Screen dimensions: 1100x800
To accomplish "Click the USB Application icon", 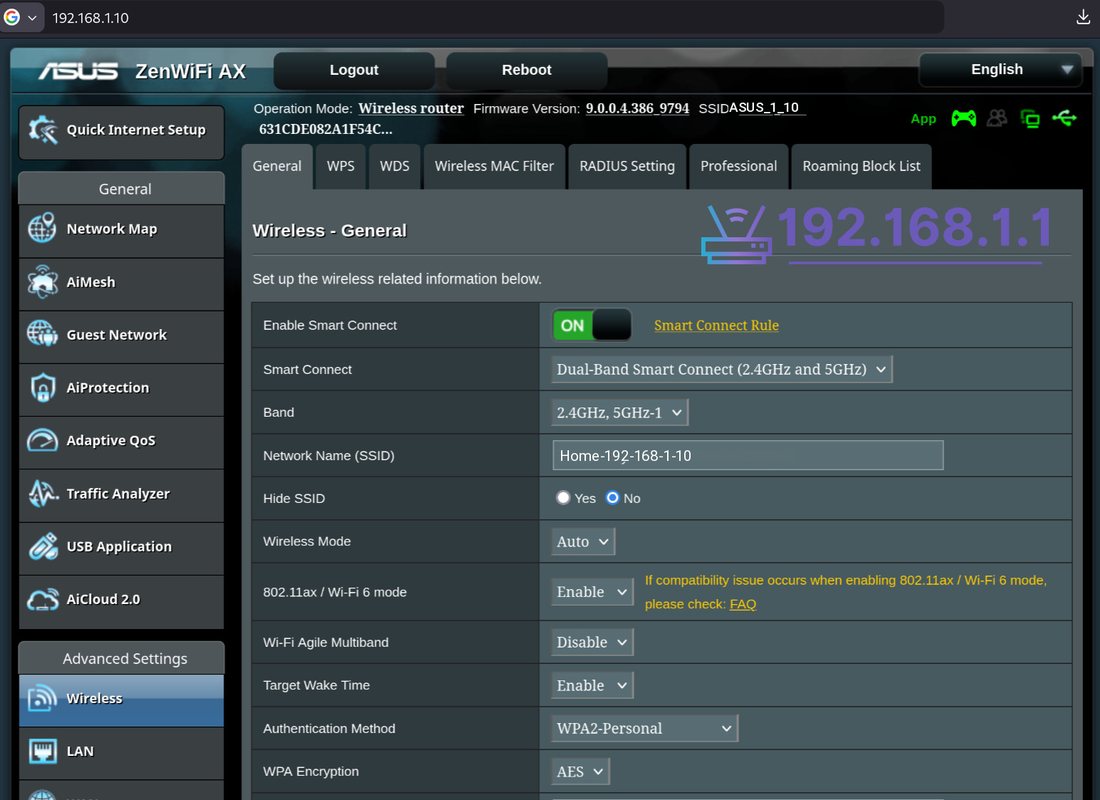I will 43,546.
